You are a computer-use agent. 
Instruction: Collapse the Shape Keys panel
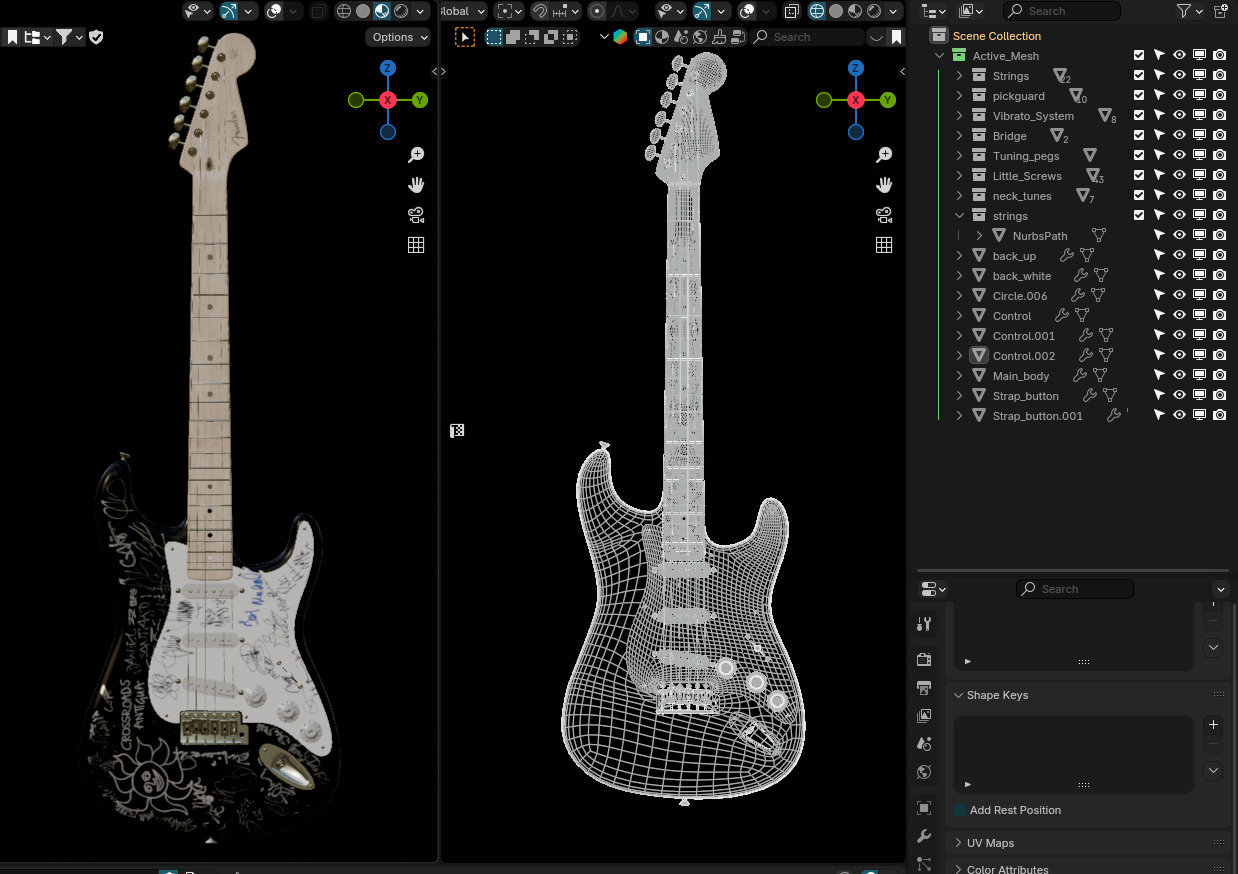(958, 695)
